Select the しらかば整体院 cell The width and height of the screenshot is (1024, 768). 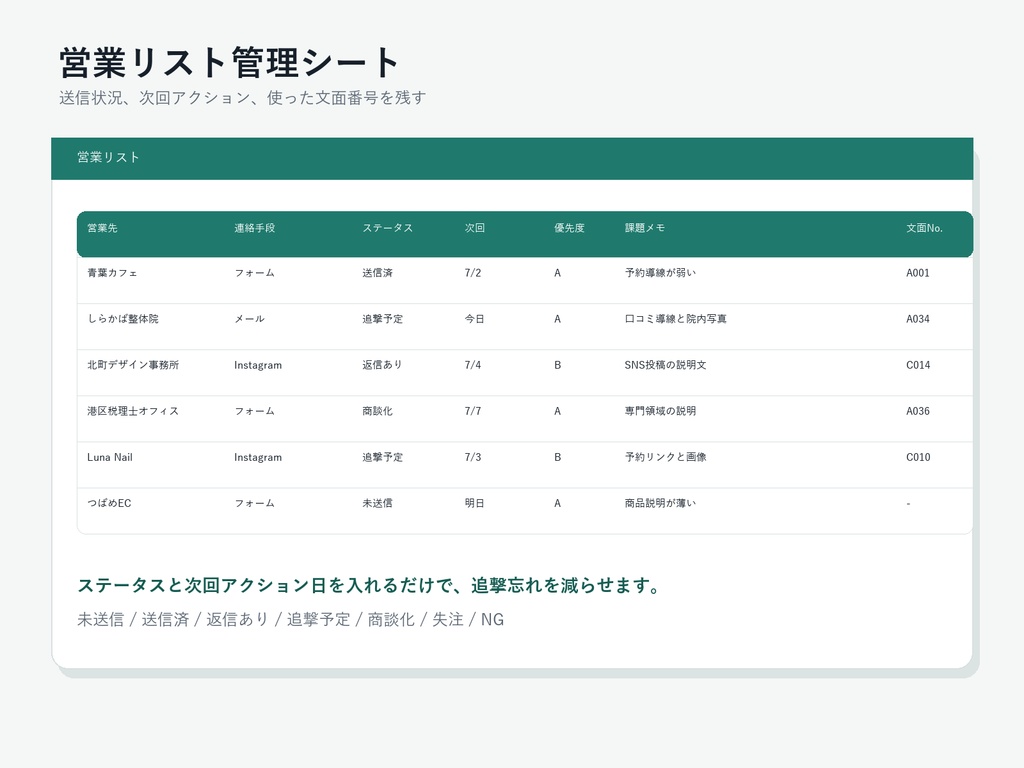click(x=123, y=319)
